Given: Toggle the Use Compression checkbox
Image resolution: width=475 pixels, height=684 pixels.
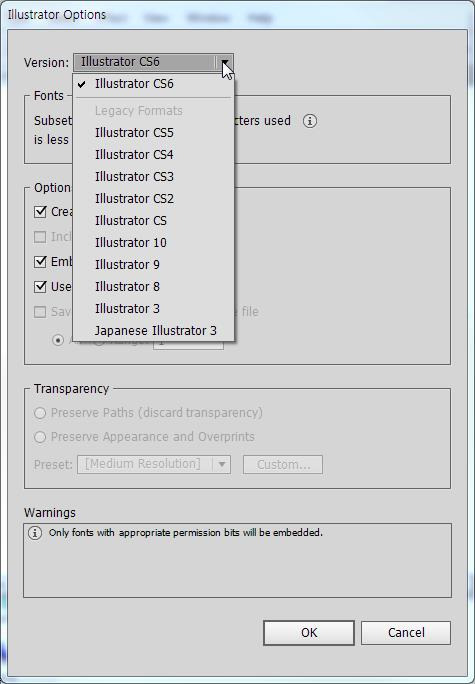Looking at the screenshot, I should point(40,287).
